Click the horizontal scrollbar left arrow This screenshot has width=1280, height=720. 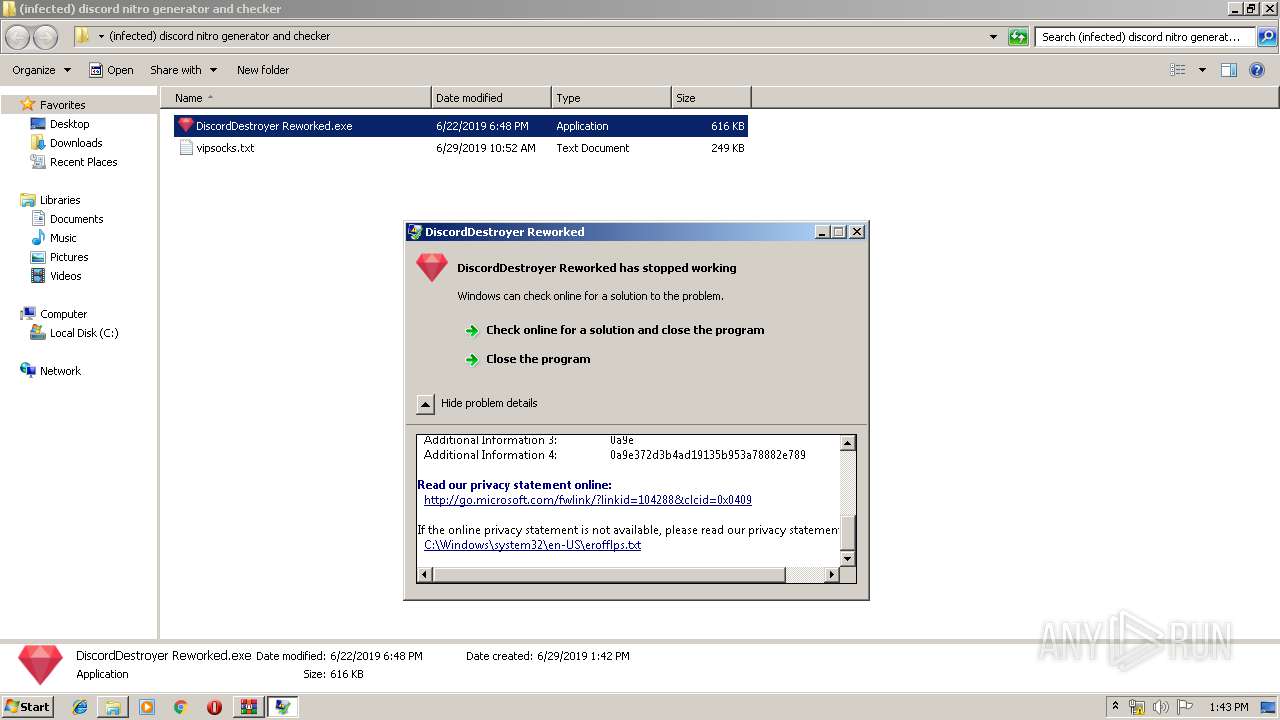pos(425,575)
